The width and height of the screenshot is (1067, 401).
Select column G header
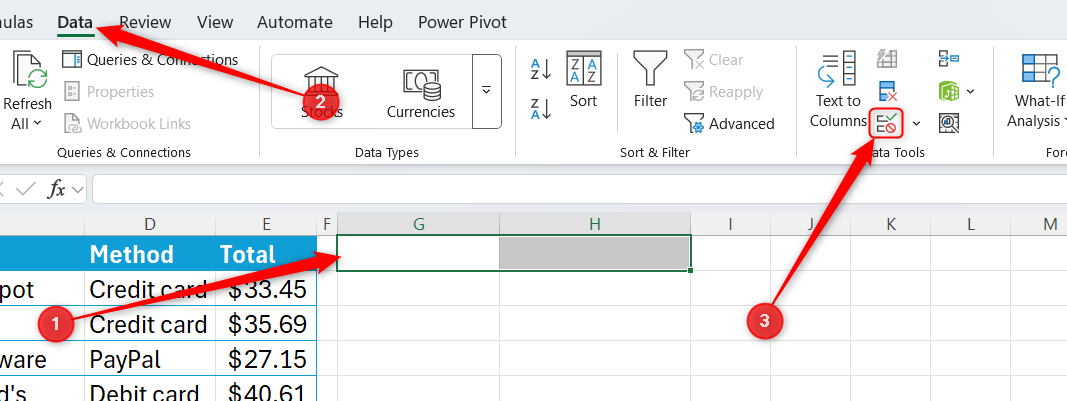[x=418, y=224]
